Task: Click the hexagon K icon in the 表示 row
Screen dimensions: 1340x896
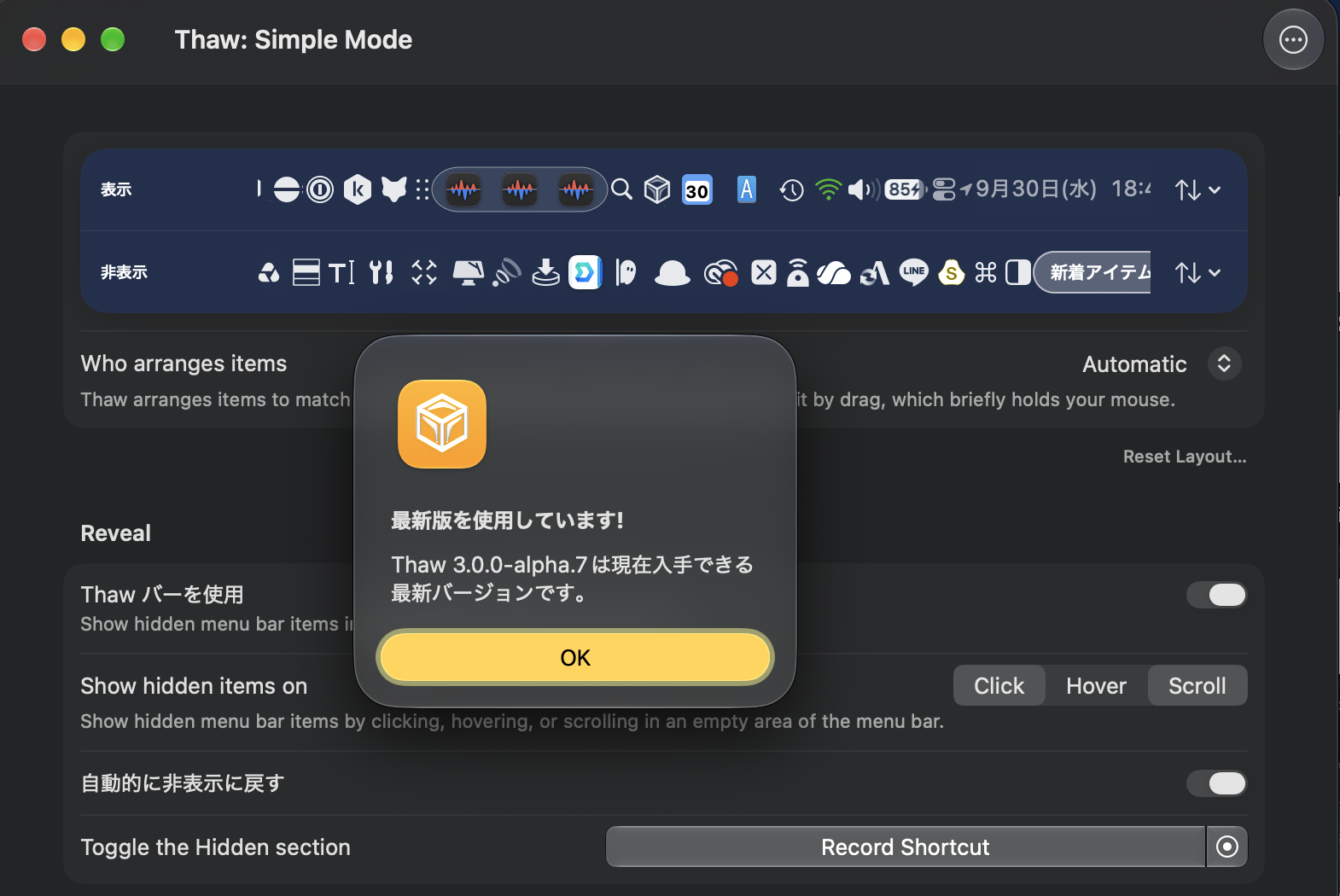Action: coord(358,189)
